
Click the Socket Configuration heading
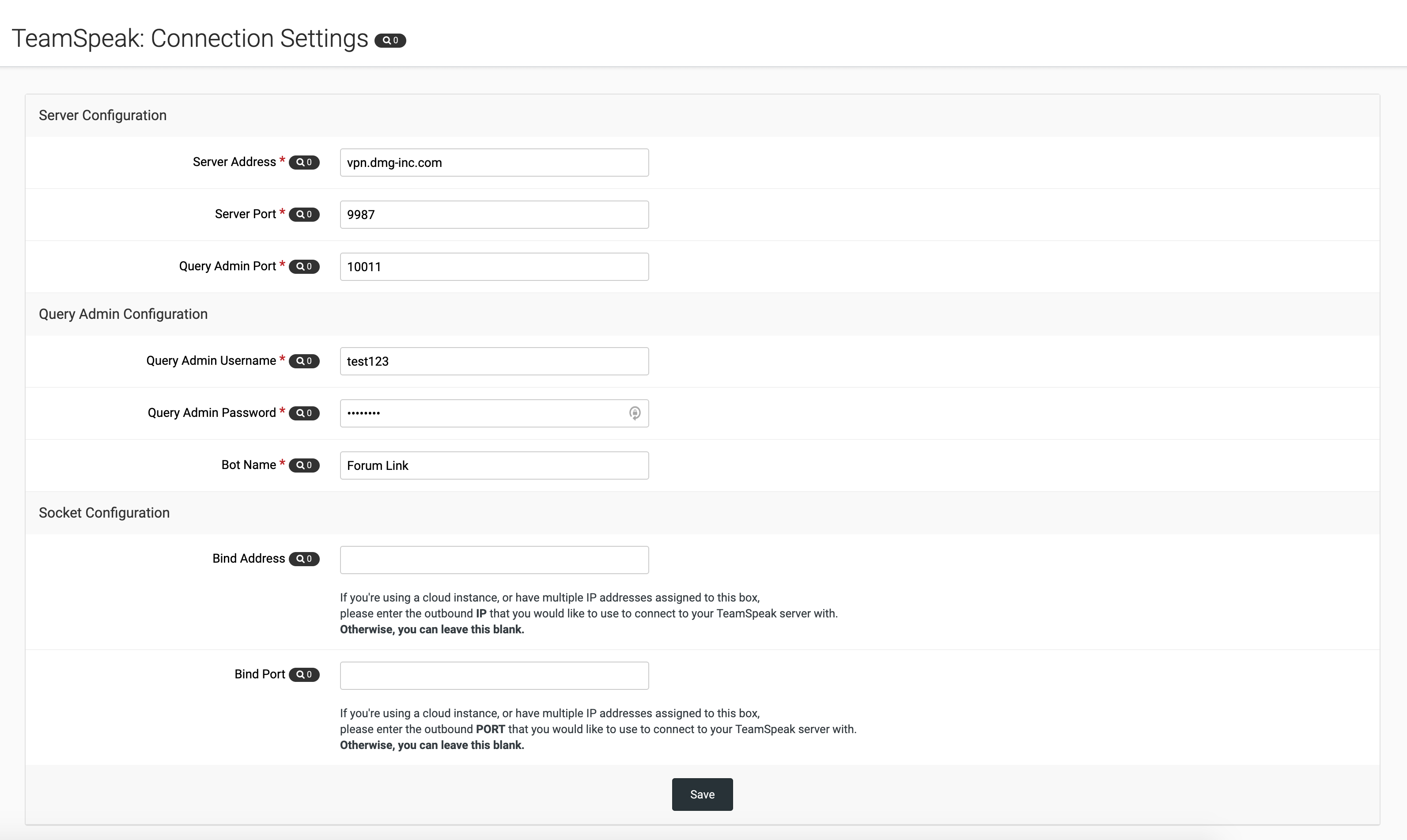(x=104, y=513)
